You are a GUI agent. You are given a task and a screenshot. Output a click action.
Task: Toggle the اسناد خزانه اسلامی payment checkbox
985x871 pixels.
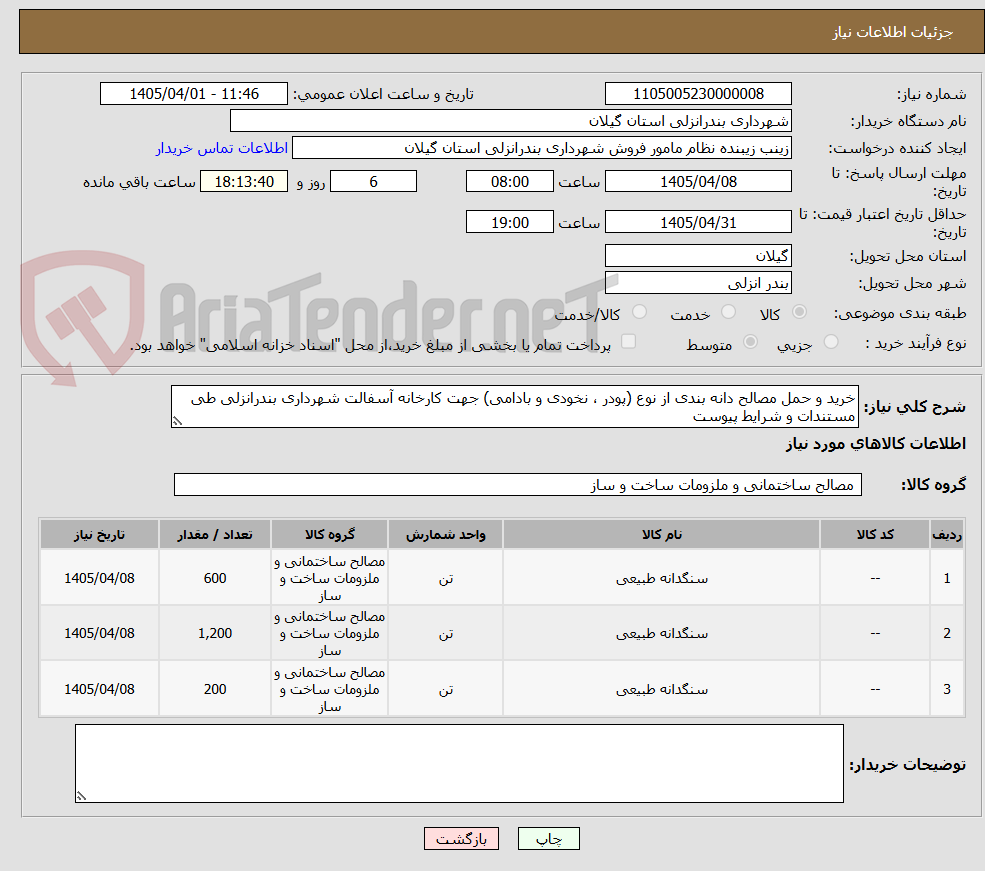coord(628,341)
